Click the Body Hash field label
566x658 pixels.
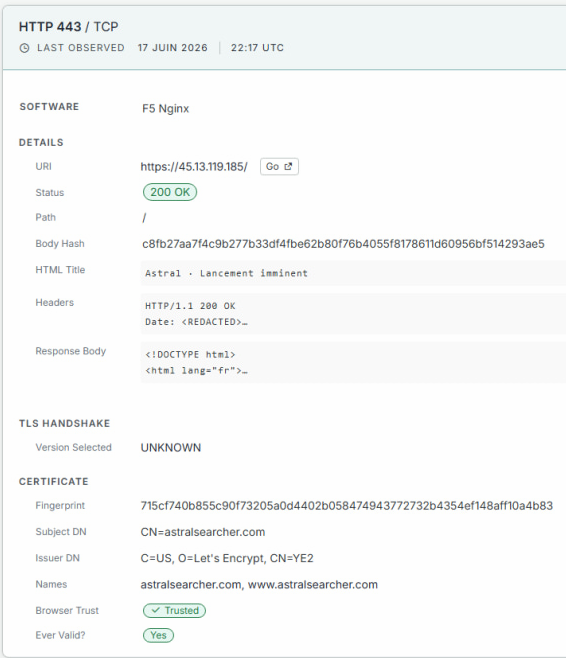60,244
